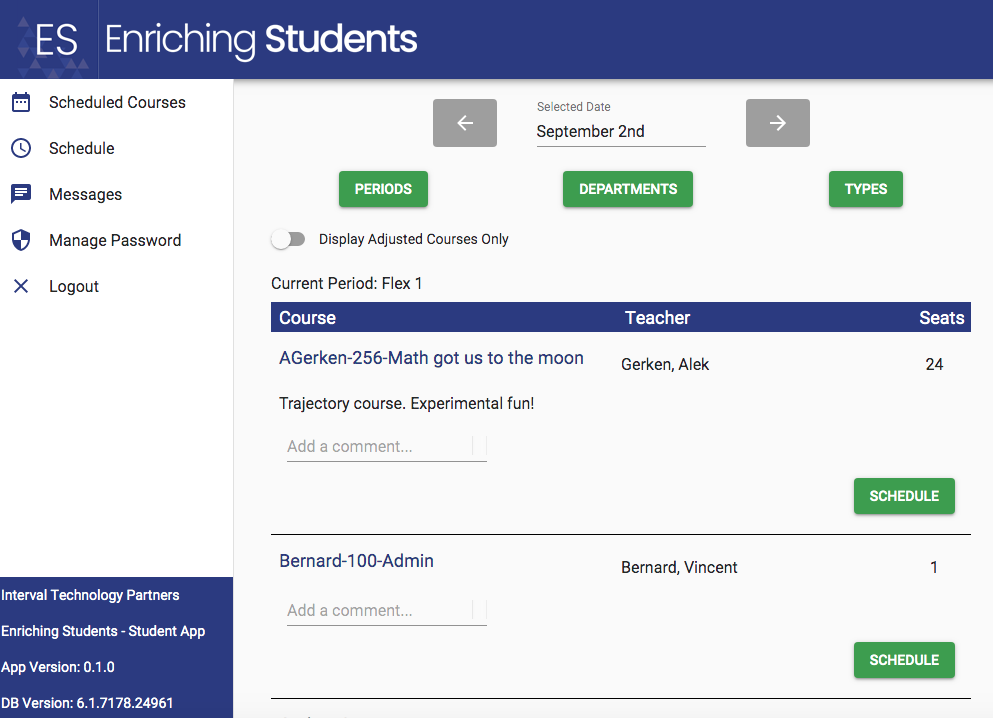Click the Manage Password shield icon
This screenshot has height=718, width=993.
(21, 240)
